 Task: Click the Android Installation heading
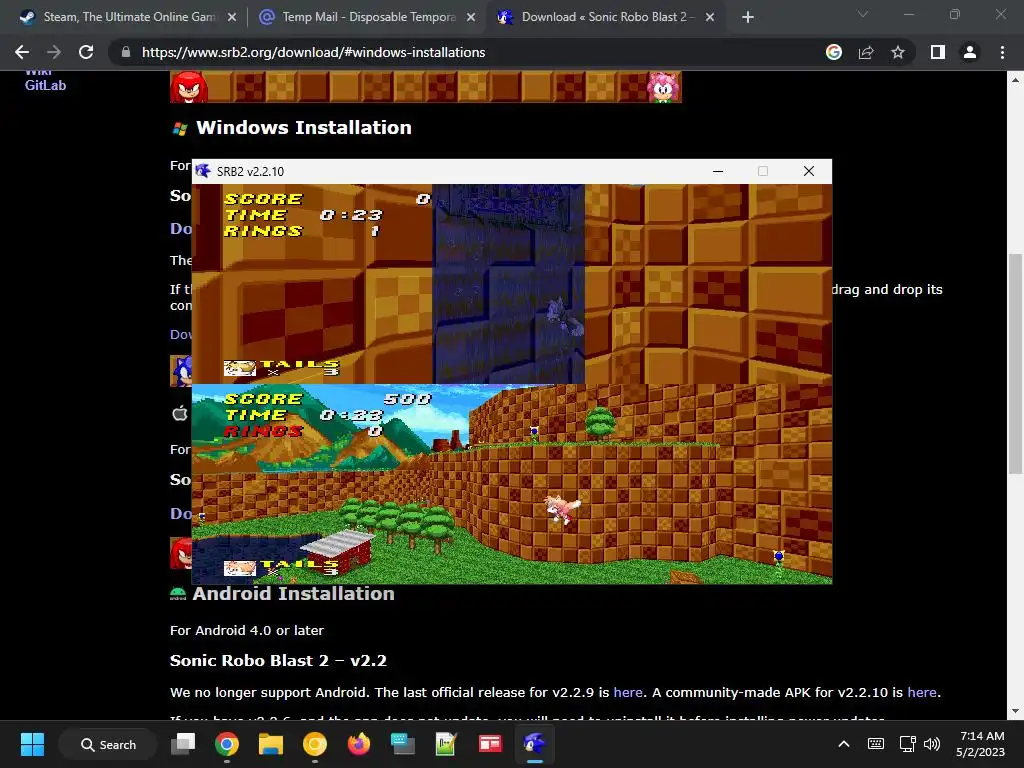[x=293, y=594]
